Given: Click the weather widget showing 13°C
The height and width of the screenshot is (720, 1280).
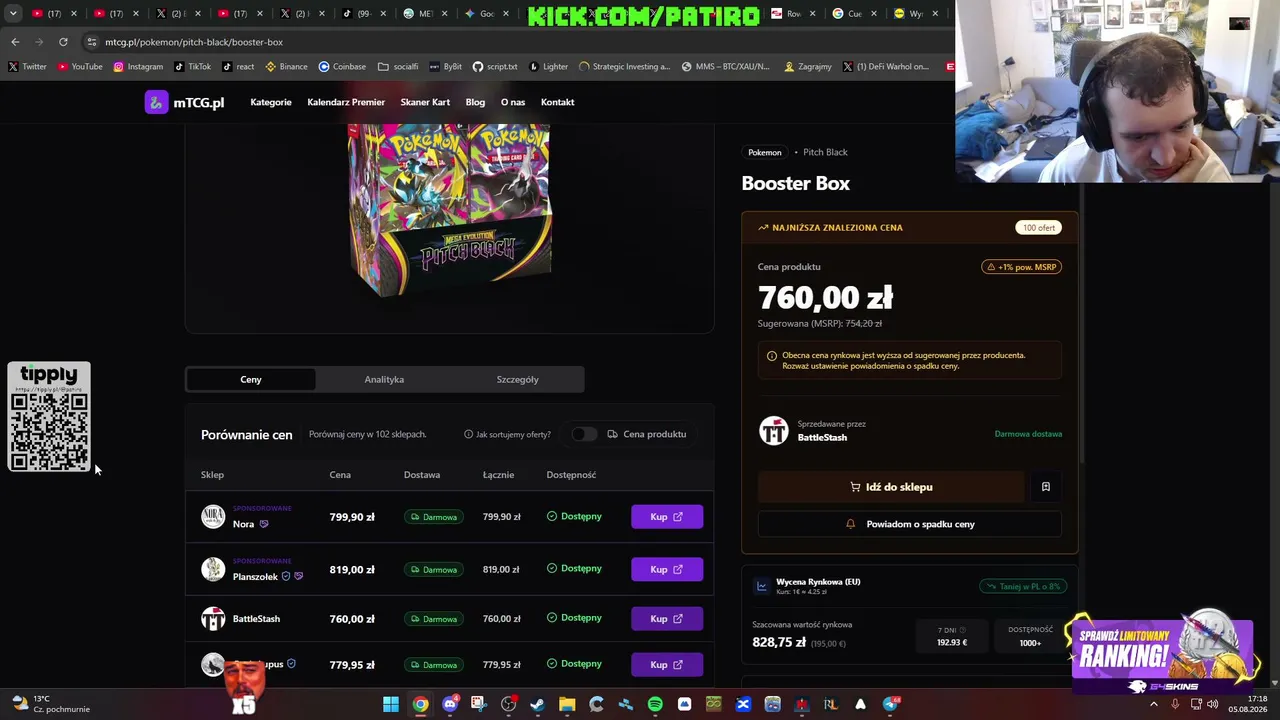Looking at the screenshot, I should pos(50,704).
